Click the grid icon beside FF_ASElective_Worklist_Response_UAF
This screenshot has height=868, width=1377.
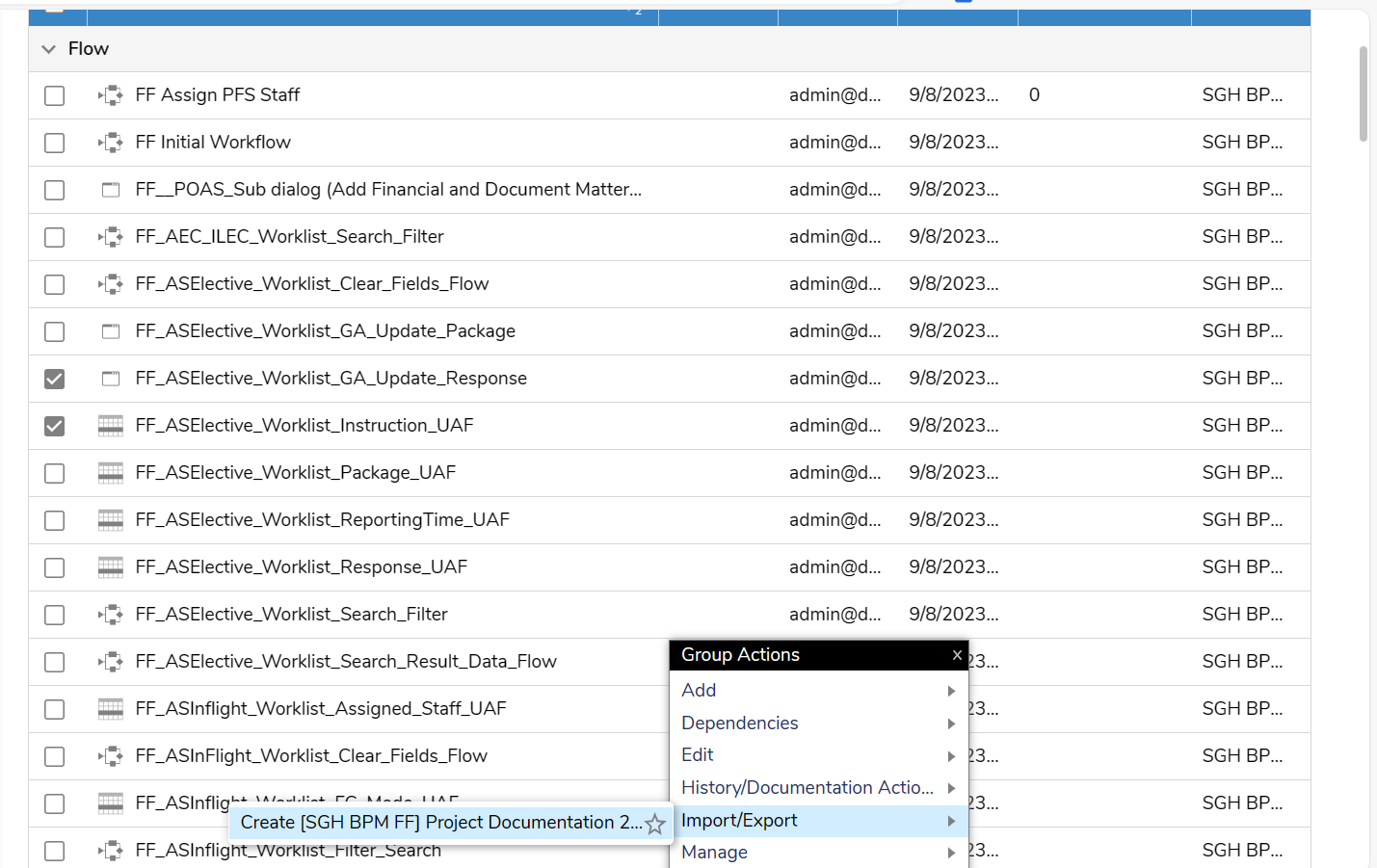(x=111, y=567)
